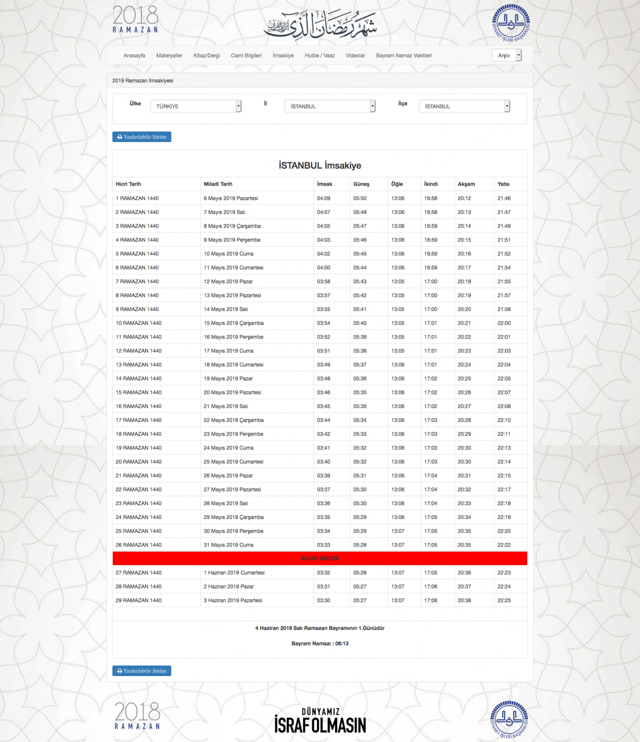Navigate to Hutbe / Vaaz page

320,56
